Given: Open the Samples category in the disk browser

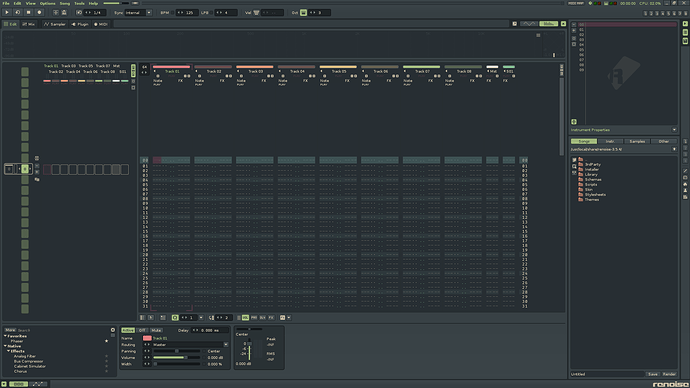Looking at the screenshot, I should point(637,142).
